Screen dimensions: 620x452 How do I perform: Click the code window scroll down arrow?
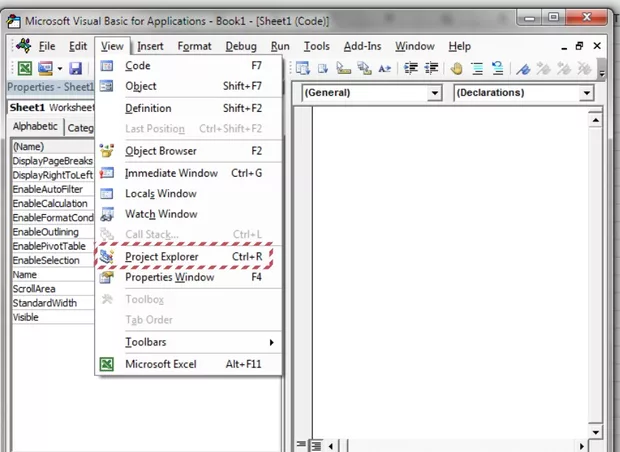pos(595,432)
